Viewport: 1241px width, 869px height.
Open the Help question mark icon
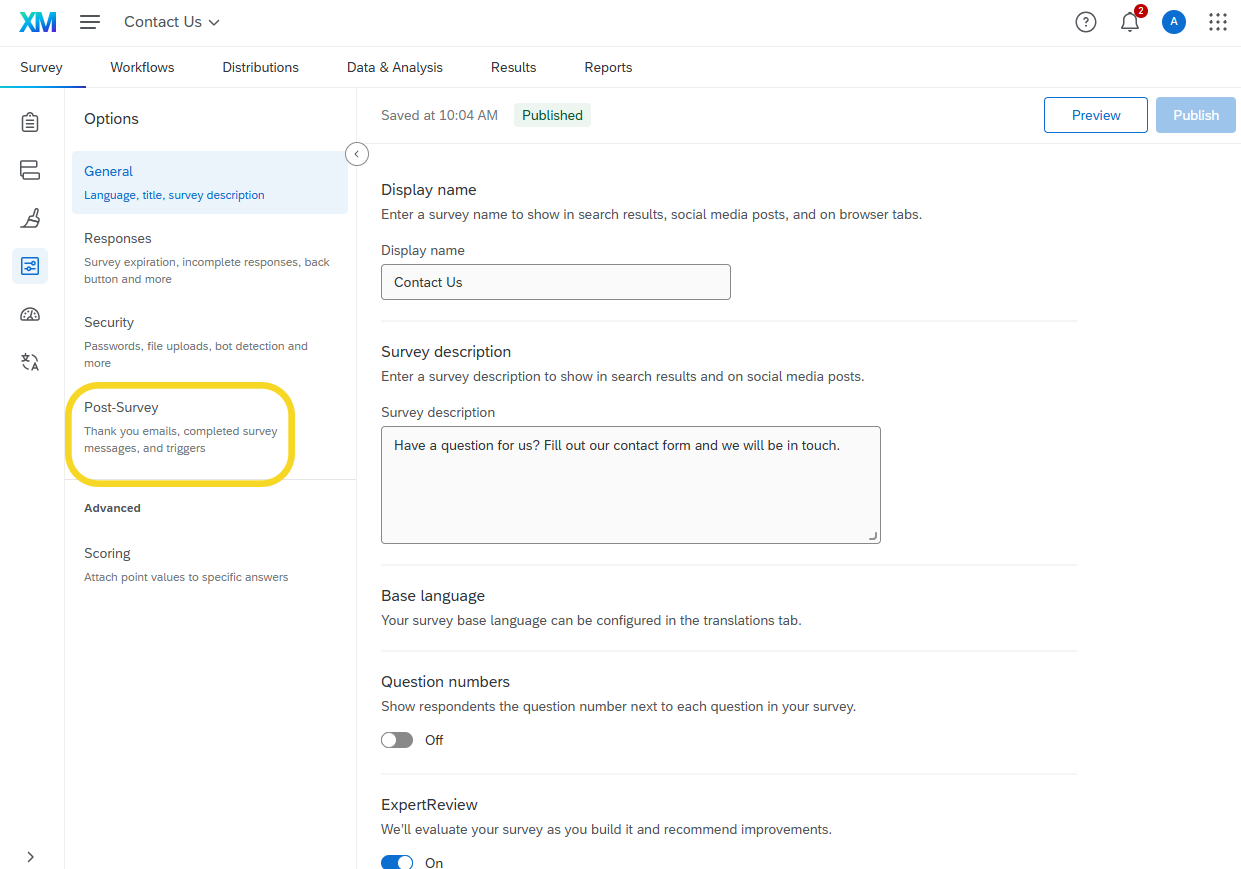1086,22
